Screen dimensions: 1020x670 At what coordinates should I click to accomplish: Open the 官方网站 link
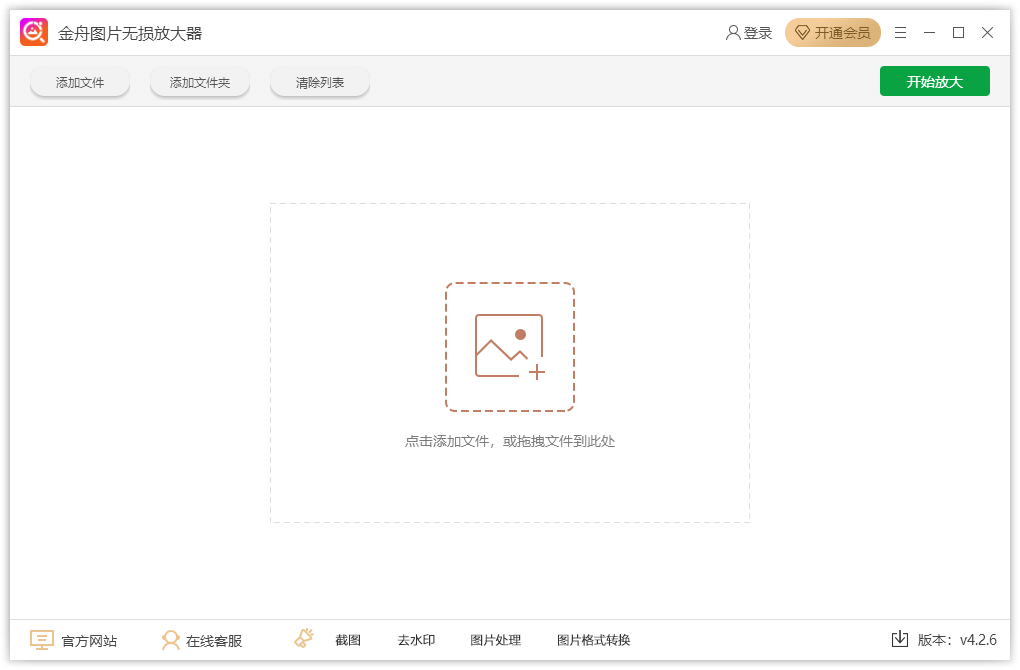89,641
